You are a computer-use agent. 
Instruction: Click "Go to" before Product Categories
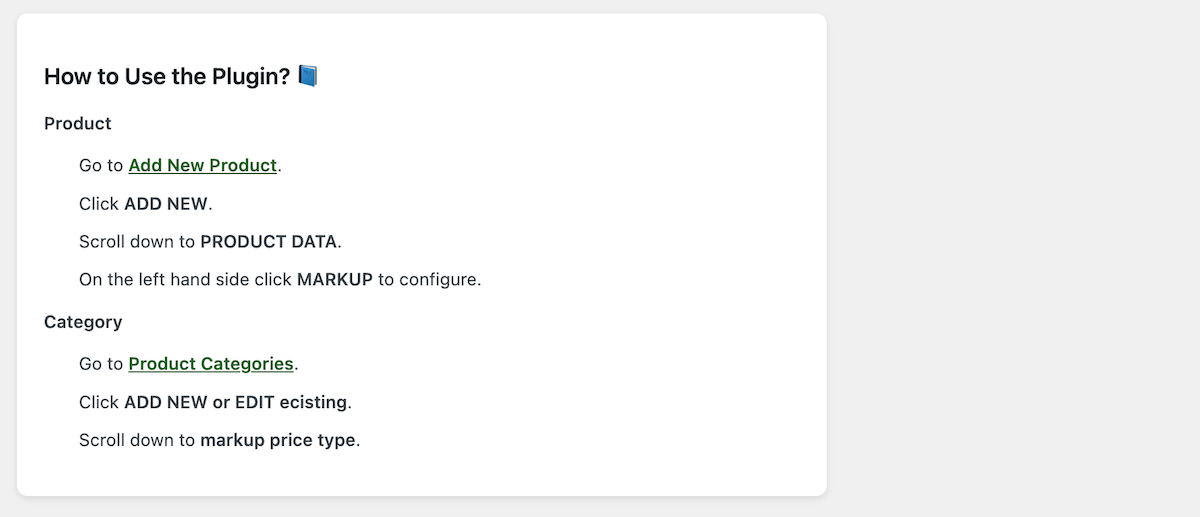coord(101,364)
